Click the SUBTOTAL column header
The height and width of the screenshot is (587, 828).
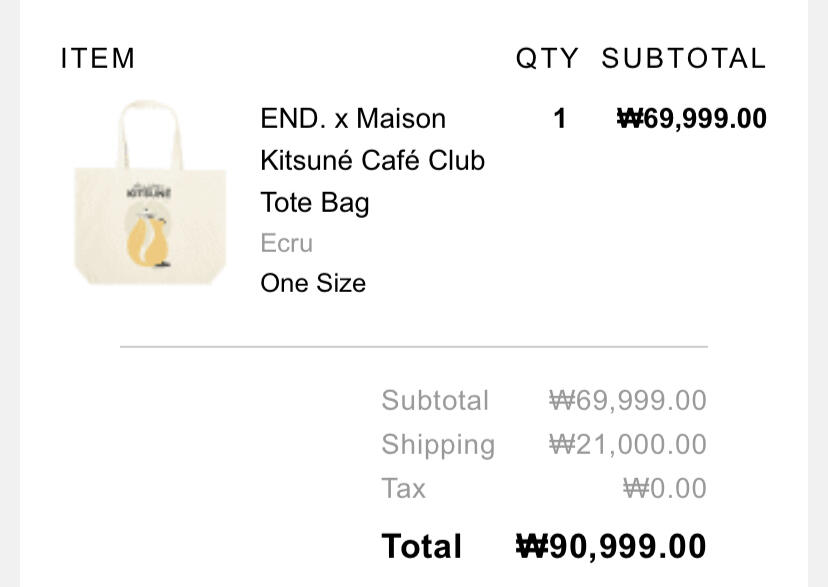[x=683, y=59]
